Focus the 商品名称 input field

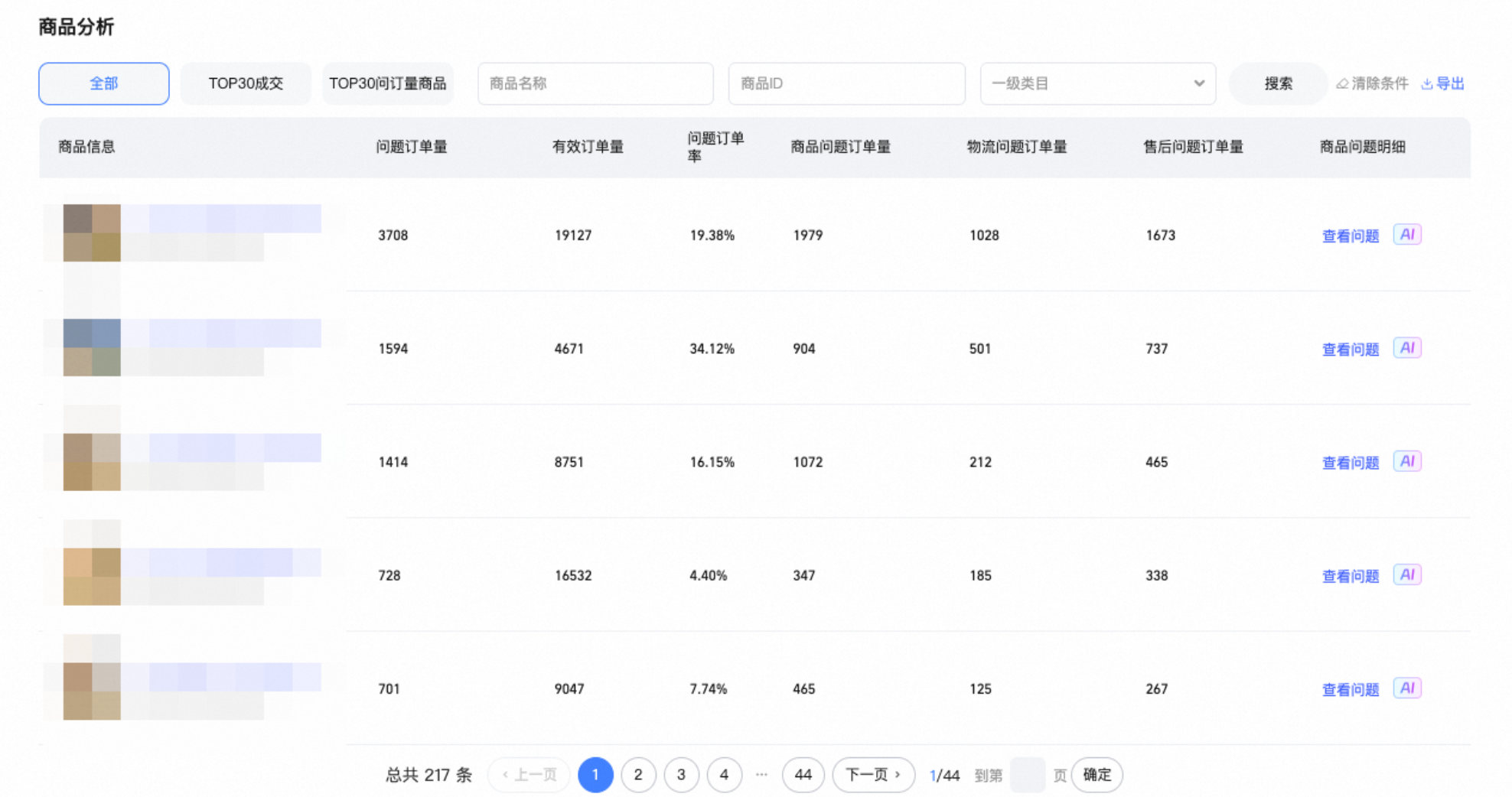click(595, 83)
